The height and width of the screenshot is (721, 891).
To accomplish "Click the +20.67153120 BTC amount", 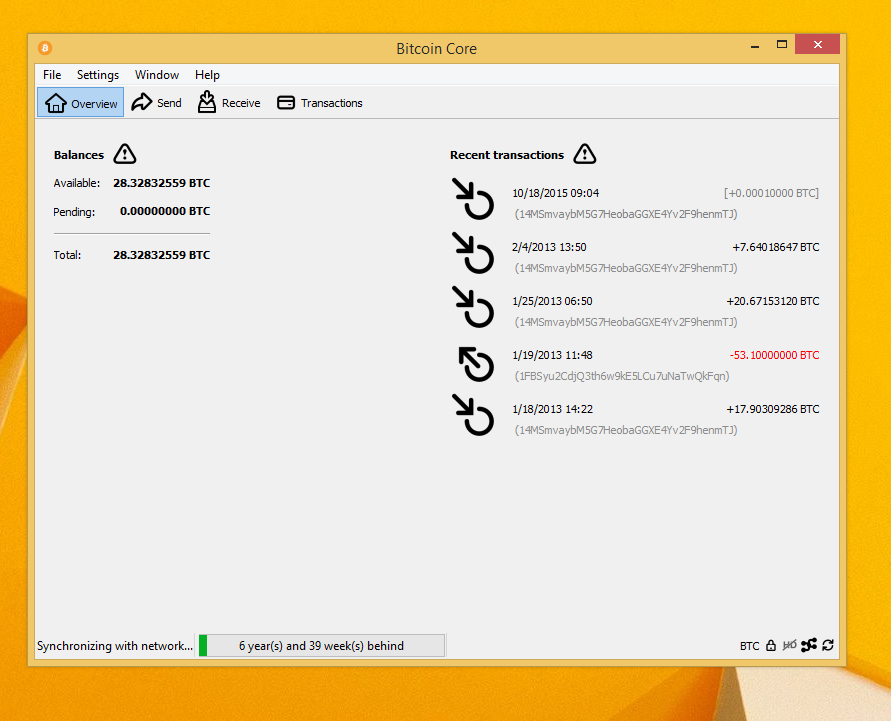I will coord(773,301).
